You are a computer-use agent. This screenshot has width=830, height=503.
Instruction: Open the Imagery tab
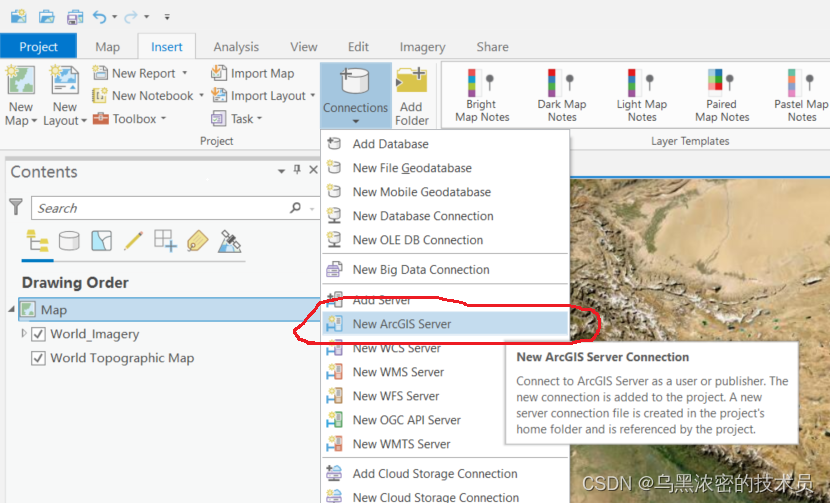[422, 47]
